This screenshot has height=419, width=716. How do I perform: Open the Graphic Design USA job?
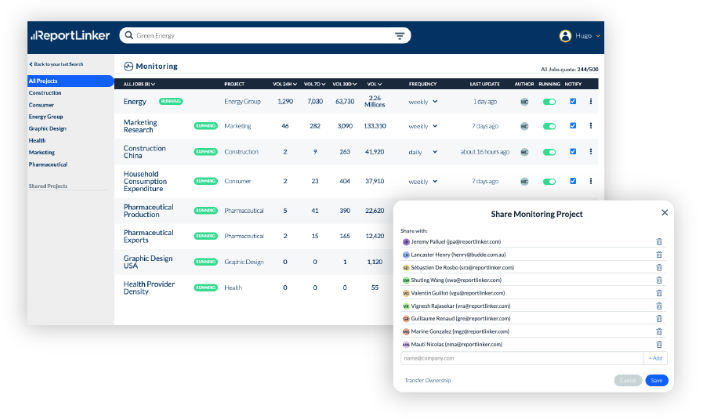pos(148,262)
